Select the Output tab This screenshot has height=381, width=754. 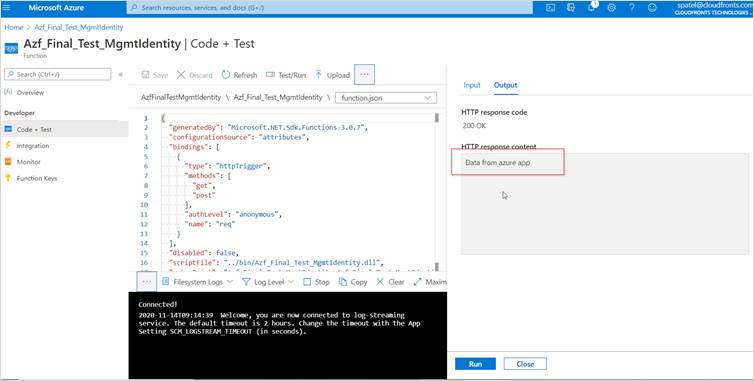point(505,85)
